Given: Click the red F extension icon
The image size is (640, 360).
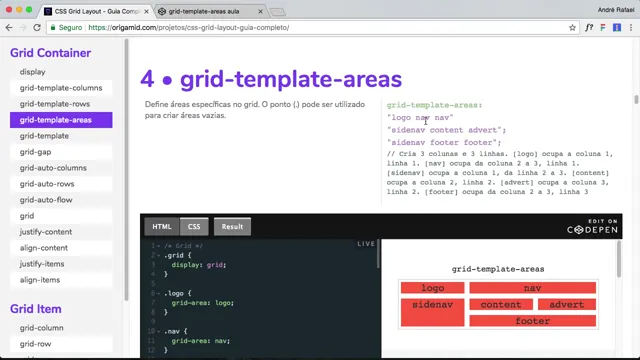Looking at the screenshot, I should pyautogui.click(x=603, y=27).
